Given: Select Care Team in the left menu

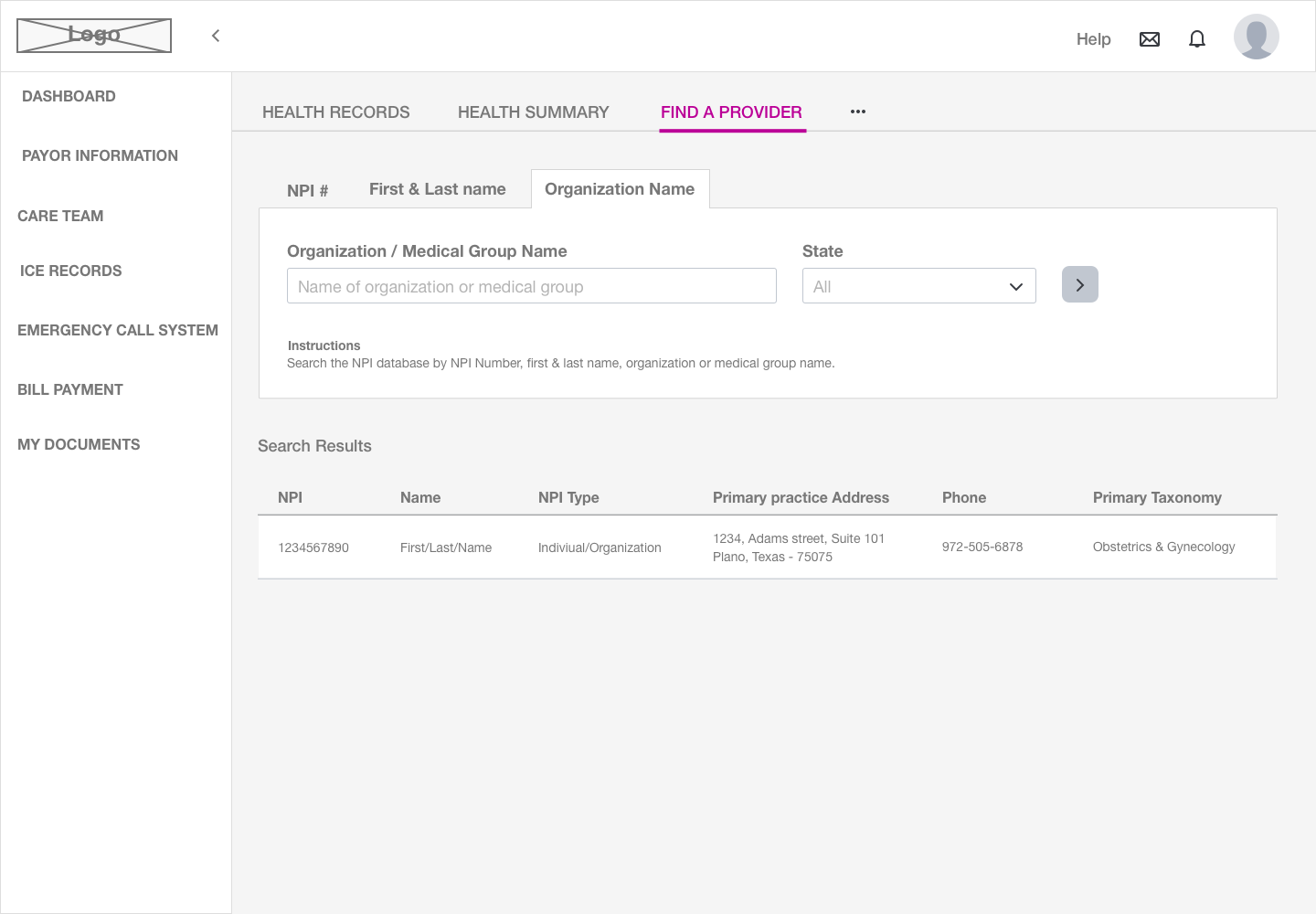Looking at the screenshot, I should tap(60, 216).
